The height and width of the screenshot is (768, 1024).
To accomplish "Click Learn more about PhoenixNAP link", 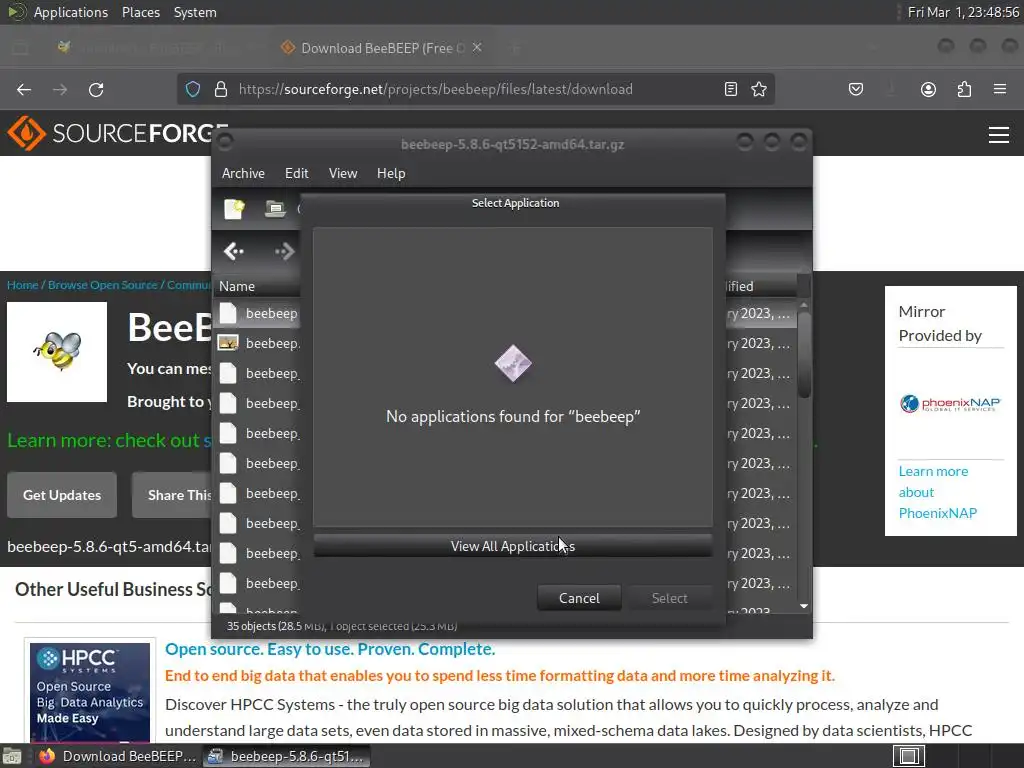I will [938, 492].
